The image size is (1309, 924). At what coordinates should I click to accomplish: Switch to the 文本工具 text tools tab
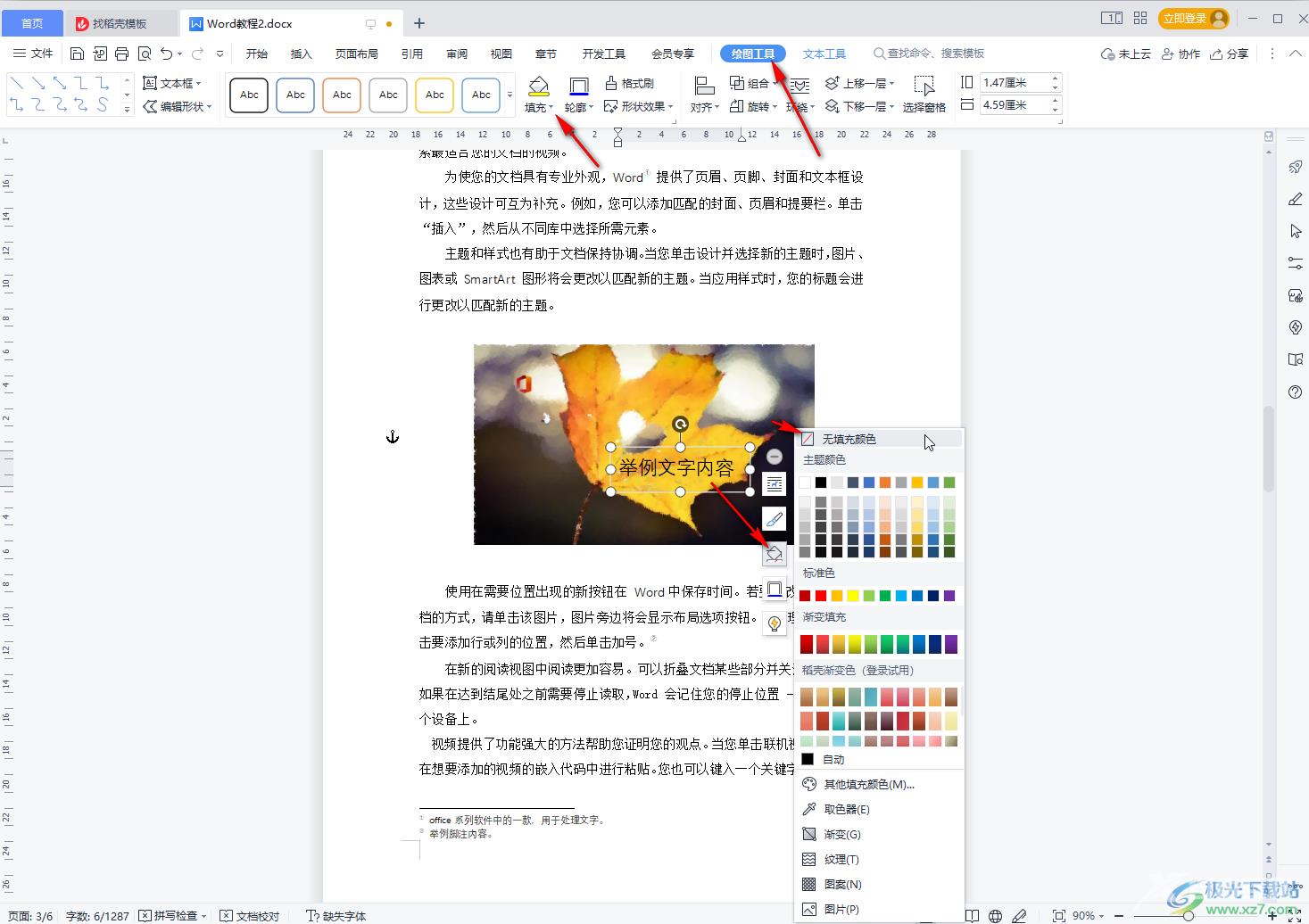coord(824,54)
